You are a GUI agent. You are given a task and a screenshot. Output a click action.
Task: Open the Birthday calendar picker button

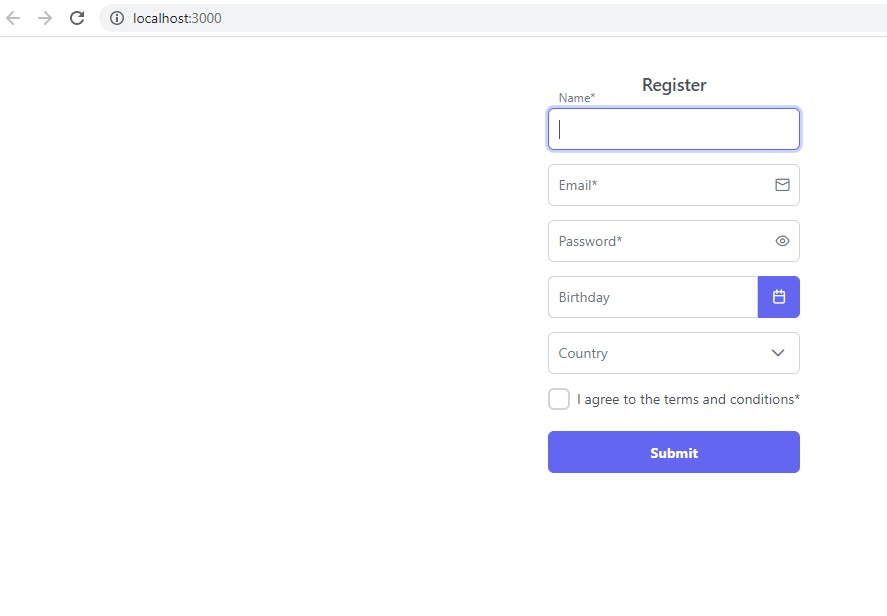(779, 297)
